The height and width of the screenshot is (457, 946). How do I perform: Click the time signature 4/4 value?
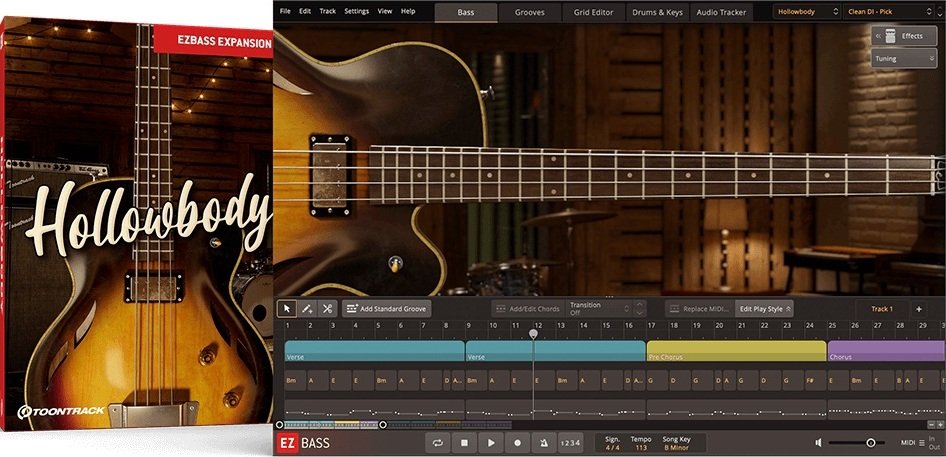click(612, 448)
